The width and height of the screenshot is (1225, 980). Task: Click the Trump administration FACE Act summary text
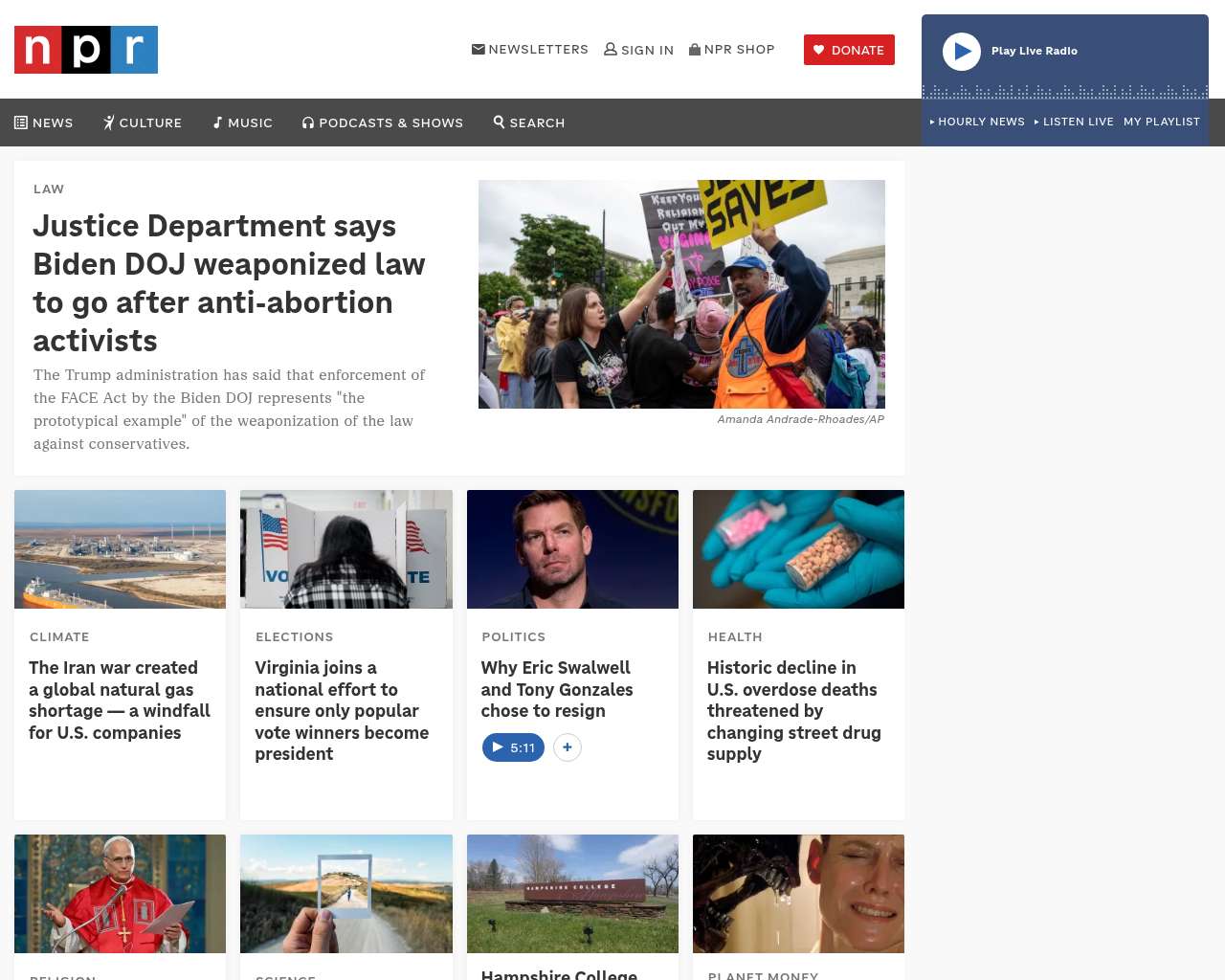click(230, 410)
